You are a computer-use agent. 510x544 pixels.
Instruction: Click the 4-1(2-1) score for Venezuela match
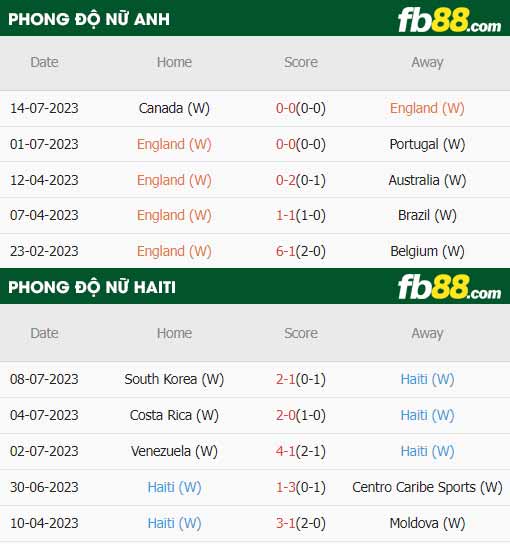(301, 451)
